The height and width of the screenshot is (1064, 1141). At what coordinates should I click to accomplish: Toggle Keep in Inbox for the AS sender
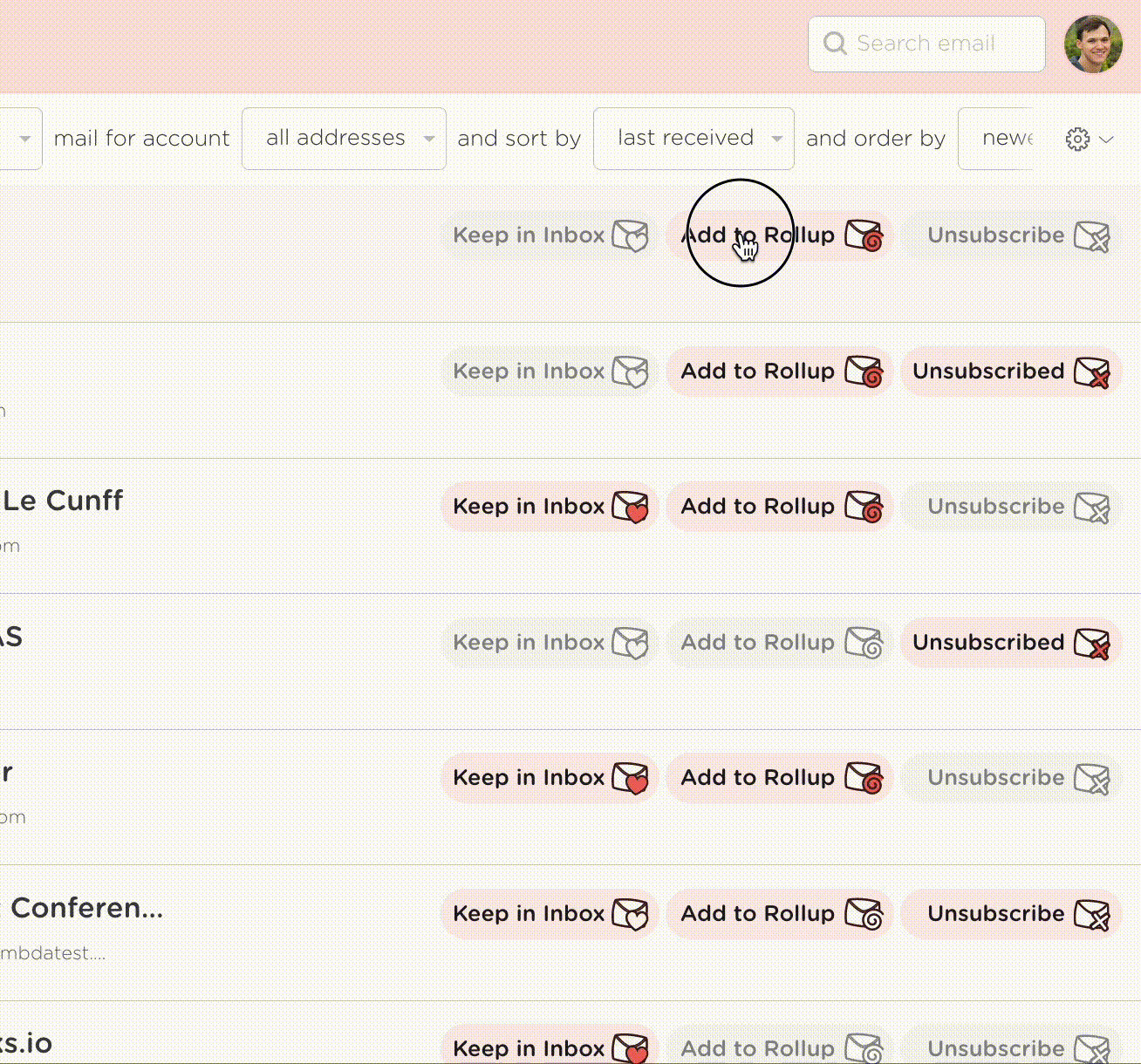pyautogui.click(x=549, y=643)
